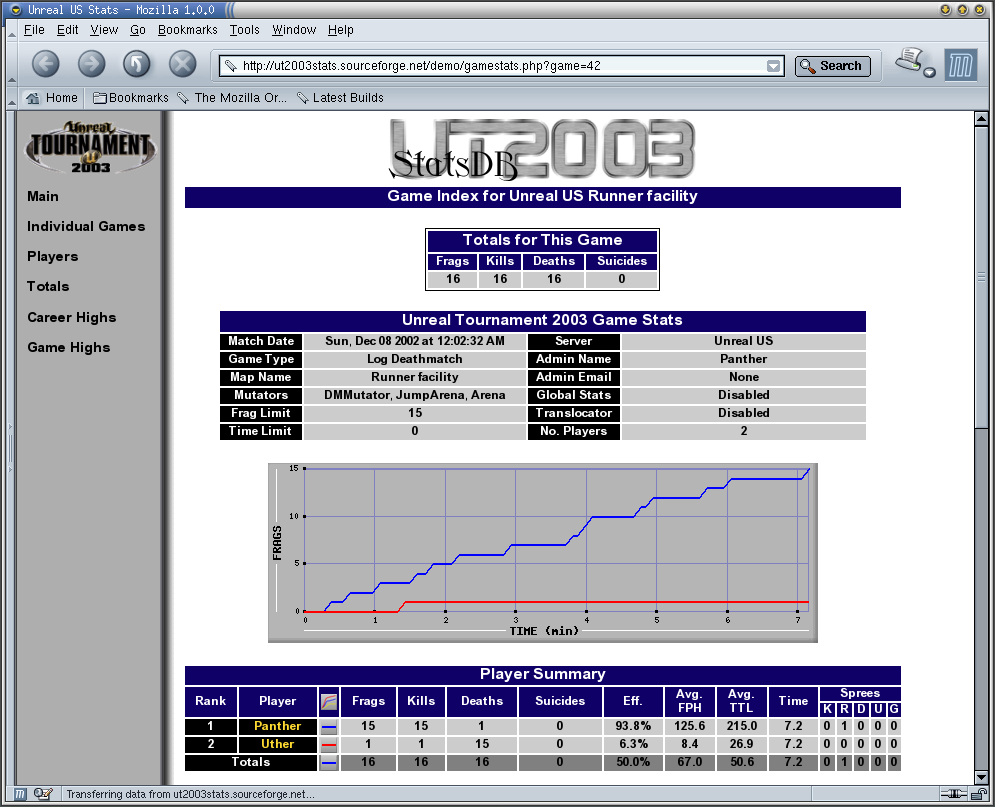Open the Latest Builds bookmark
Screen dimensions: 995x807
coord(341,98)
